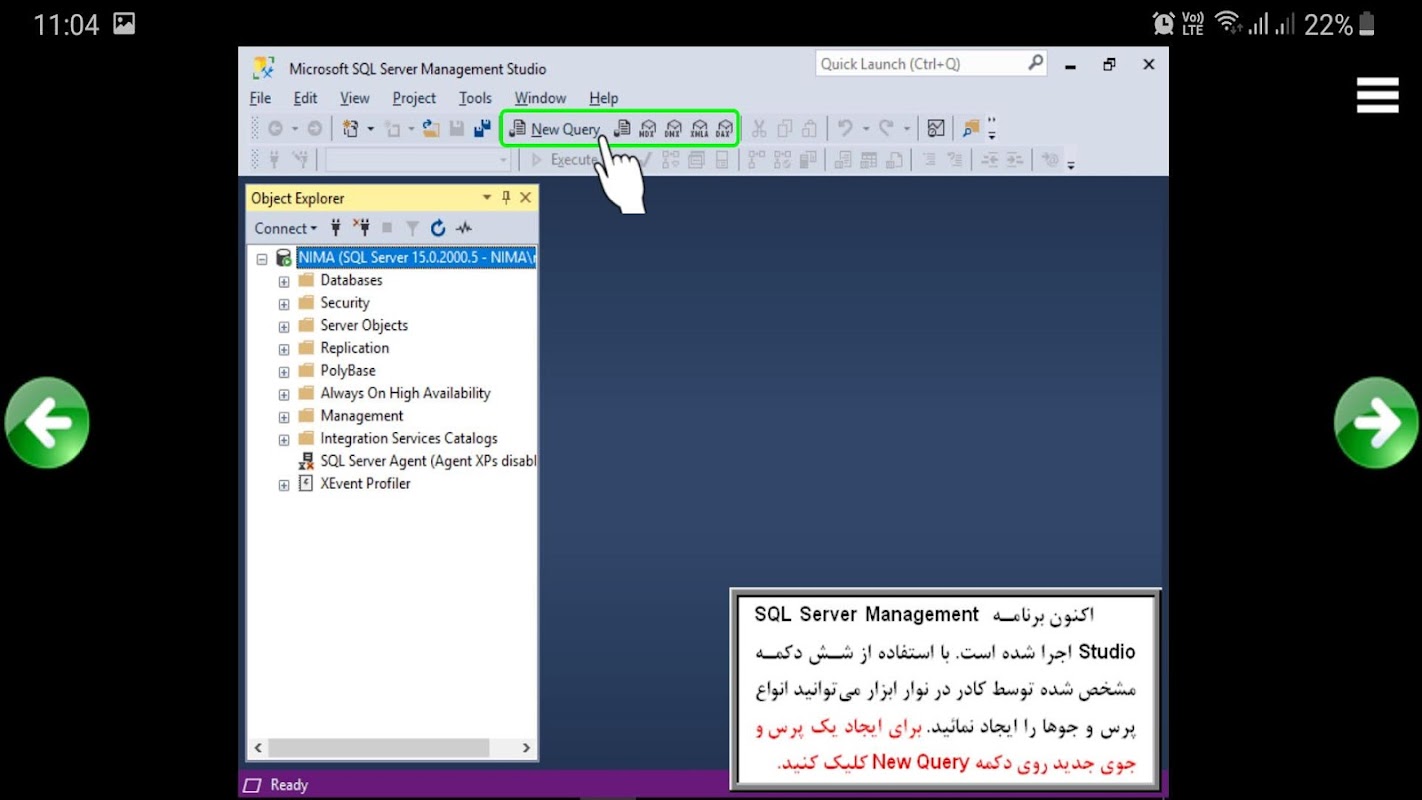Click the Navigate Forward toolbar icon
This screenshot has width=1422, height=800.
point(315,129)
